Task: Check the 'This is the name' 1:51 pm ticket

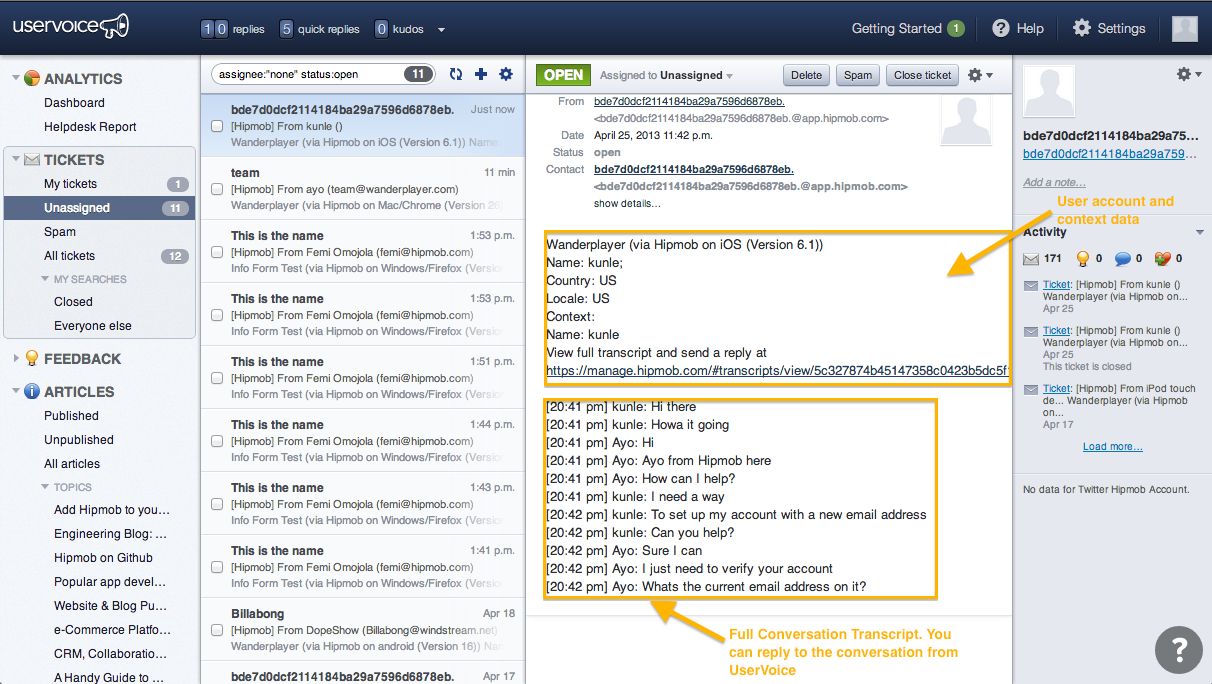Action: pyautogui.click(x=217, y=378)
